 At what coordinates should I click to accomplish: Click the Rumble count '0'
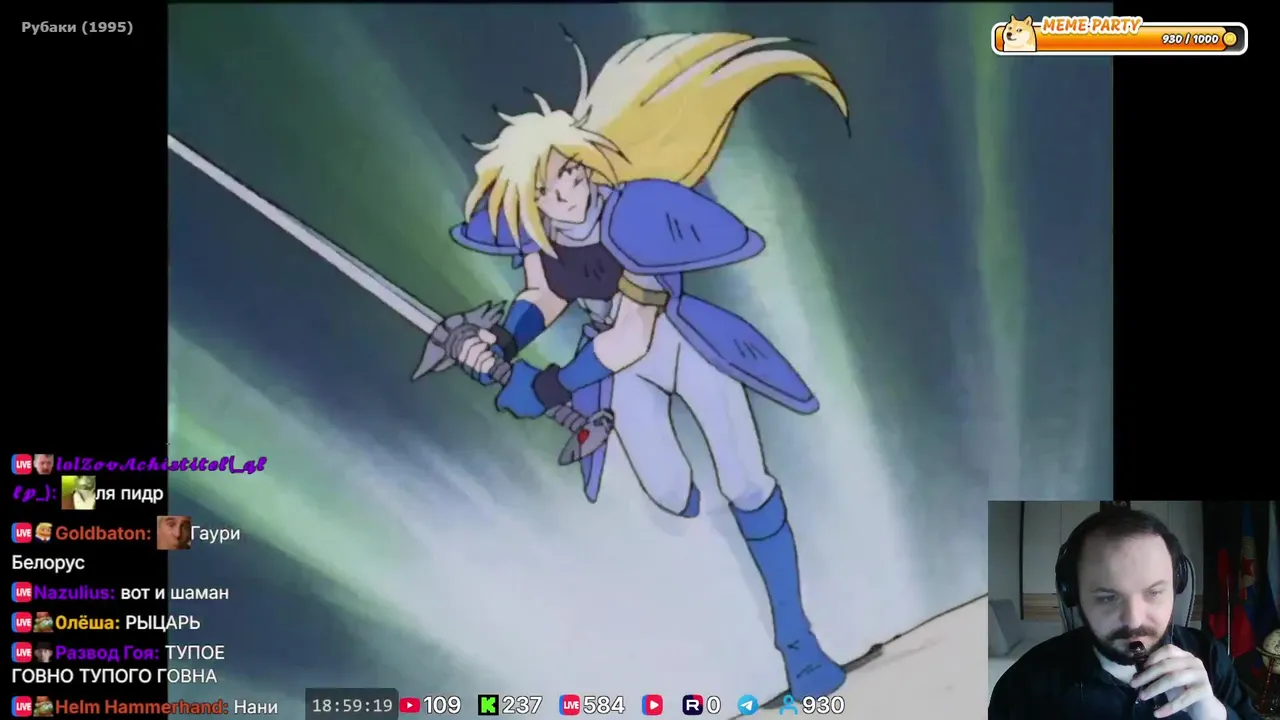(x=713, y=705)
